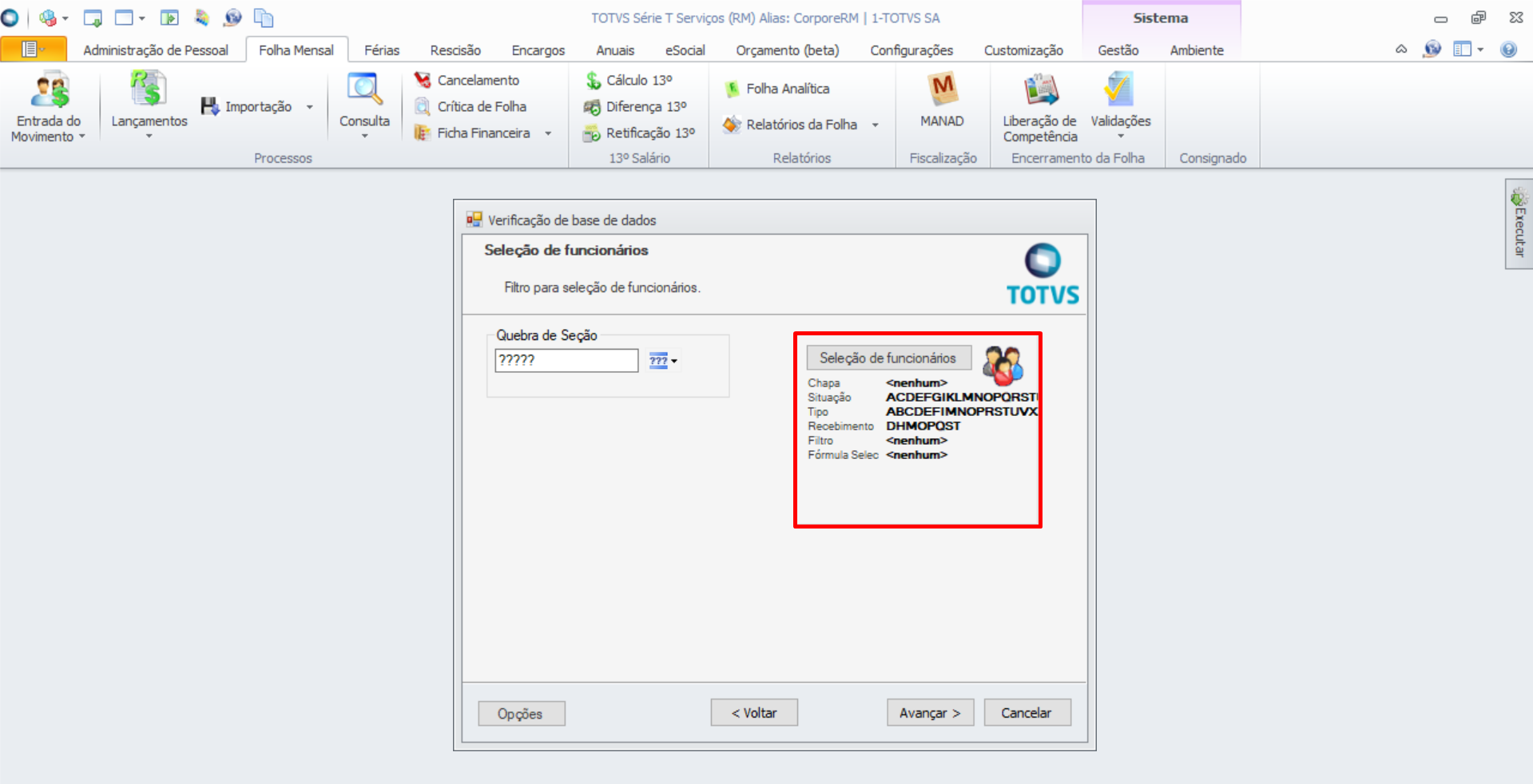Open Quebra de Seção lookup dropdown

663,361
